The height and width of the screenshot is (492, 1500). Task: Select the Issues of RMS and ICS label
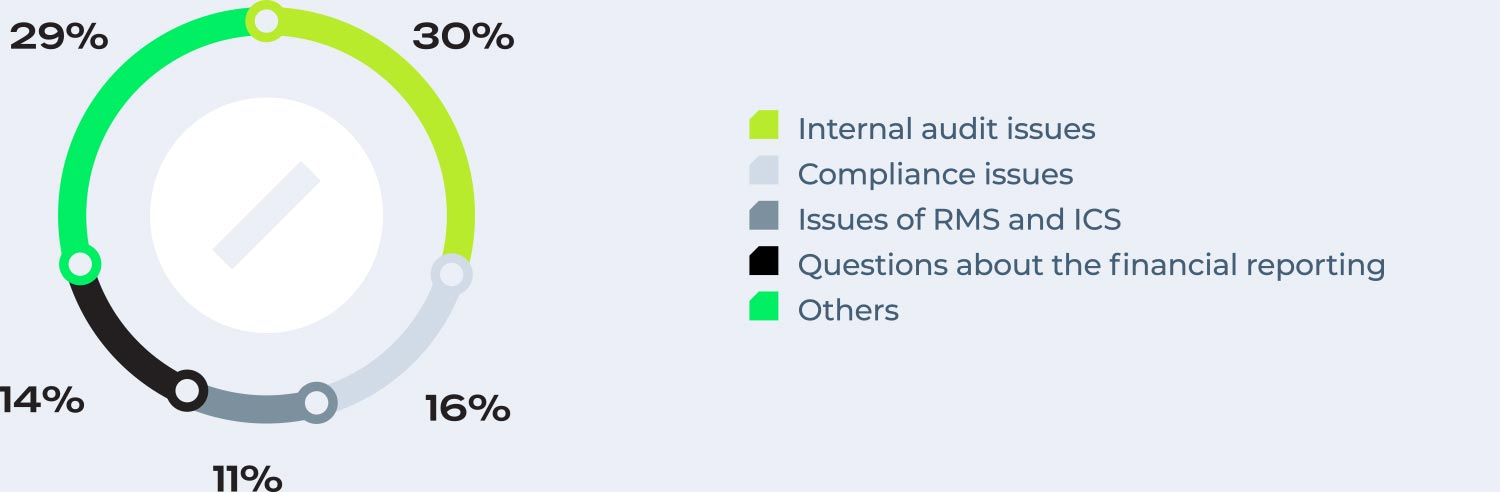[x=959, y=219]
